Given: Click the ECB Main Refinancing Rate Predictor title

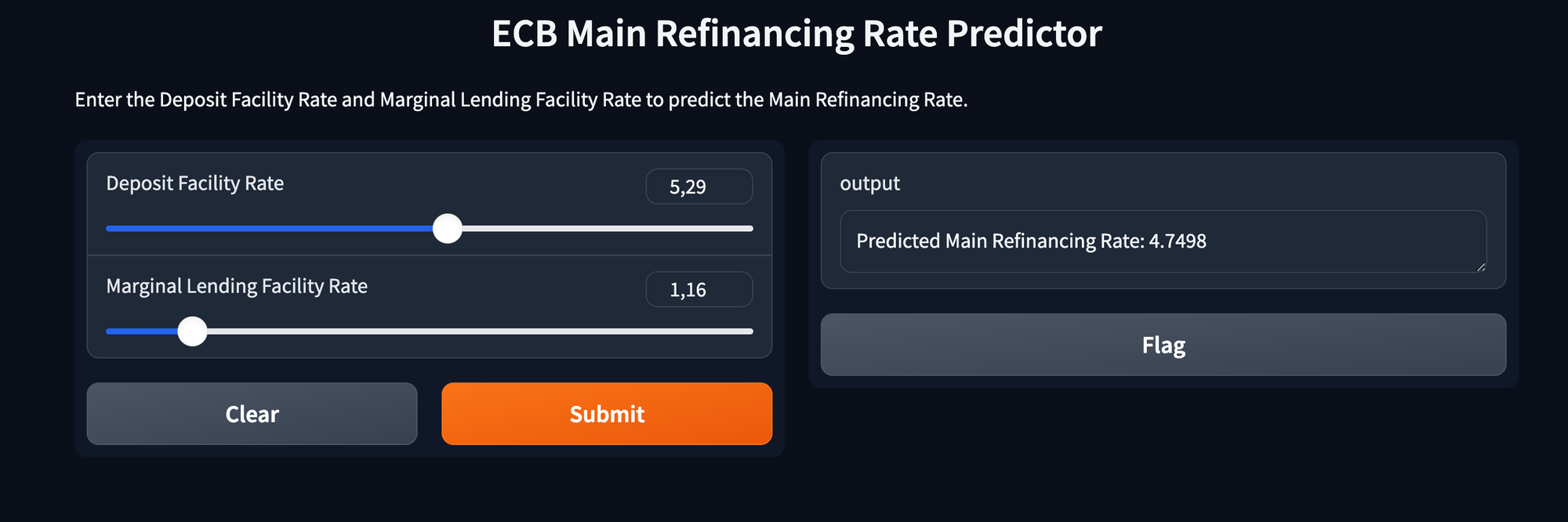Looking at the screenshot, I should [795, 34].
